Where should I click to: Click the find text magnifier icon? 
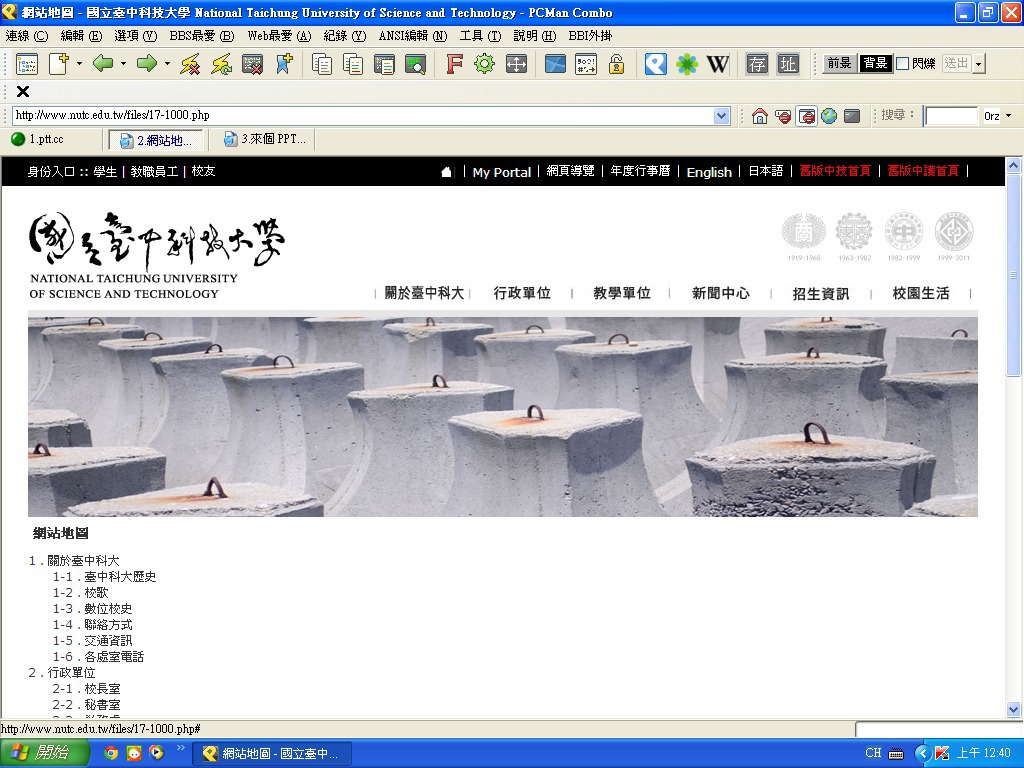click(415, 64)
